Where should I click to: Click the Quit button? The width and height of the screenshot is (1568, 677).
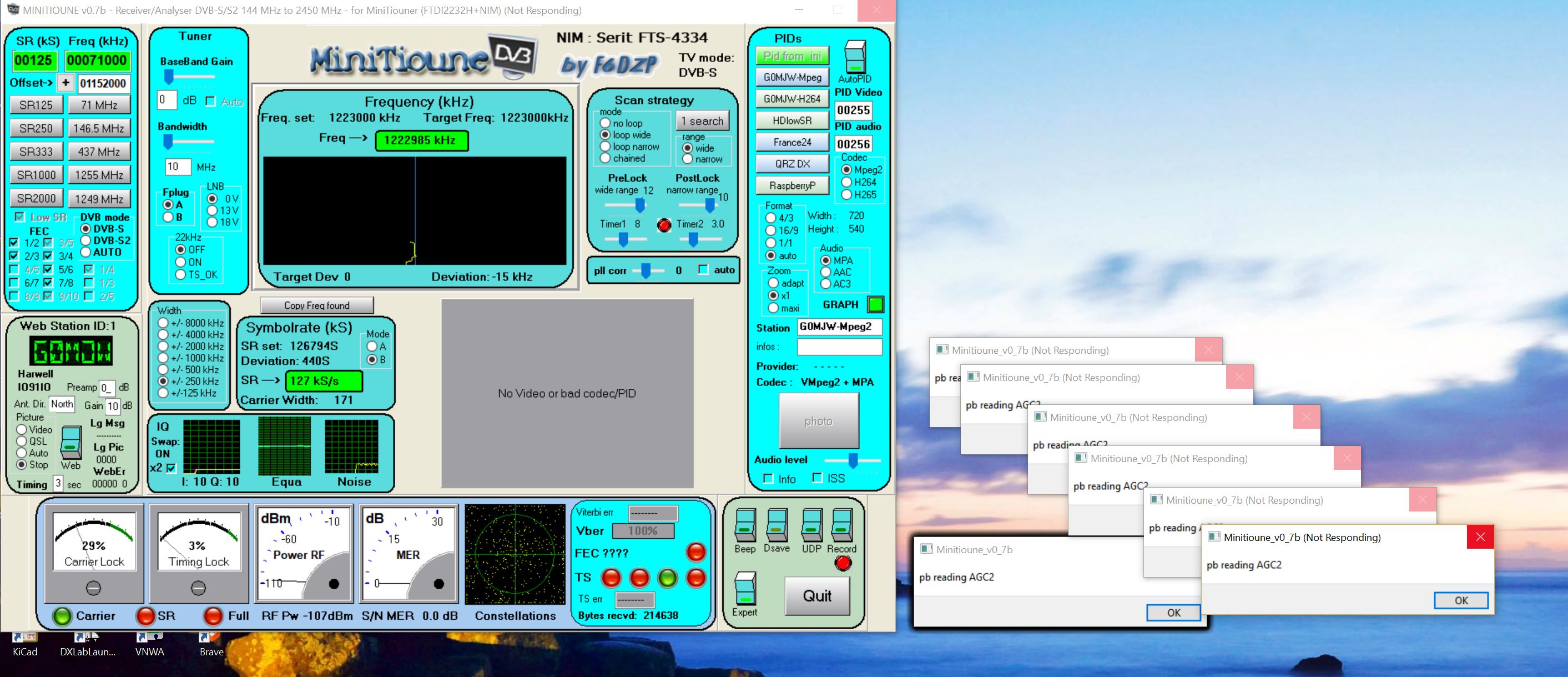pyautogui.click(x=817, y=595)
